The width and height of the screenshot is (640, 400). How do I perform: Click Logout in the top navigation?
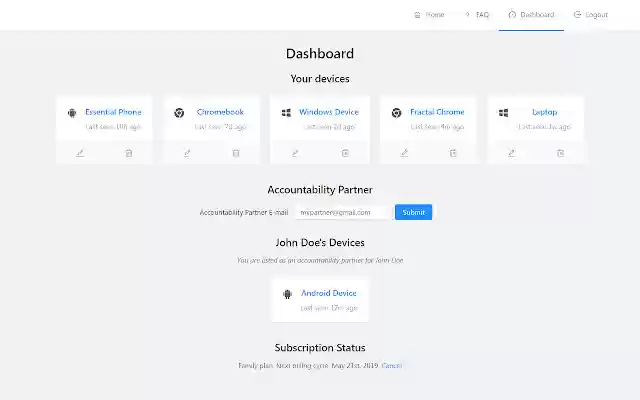[591, 15]
